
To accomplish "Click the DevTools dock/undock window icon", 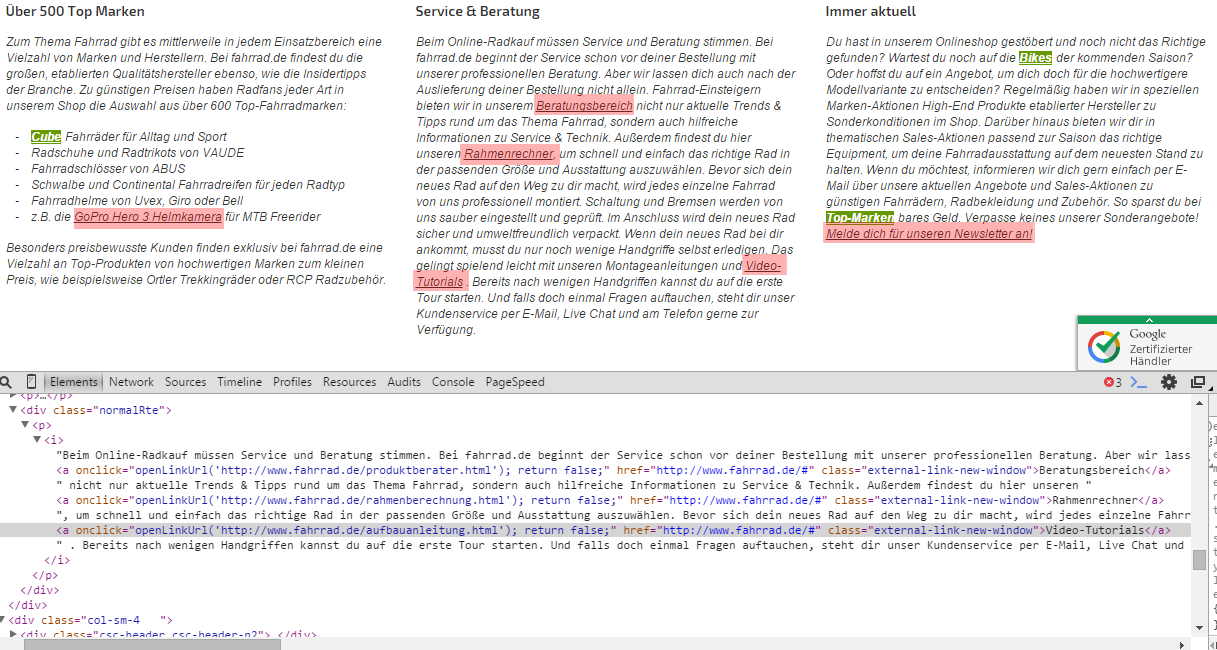I will [1198, 382].
